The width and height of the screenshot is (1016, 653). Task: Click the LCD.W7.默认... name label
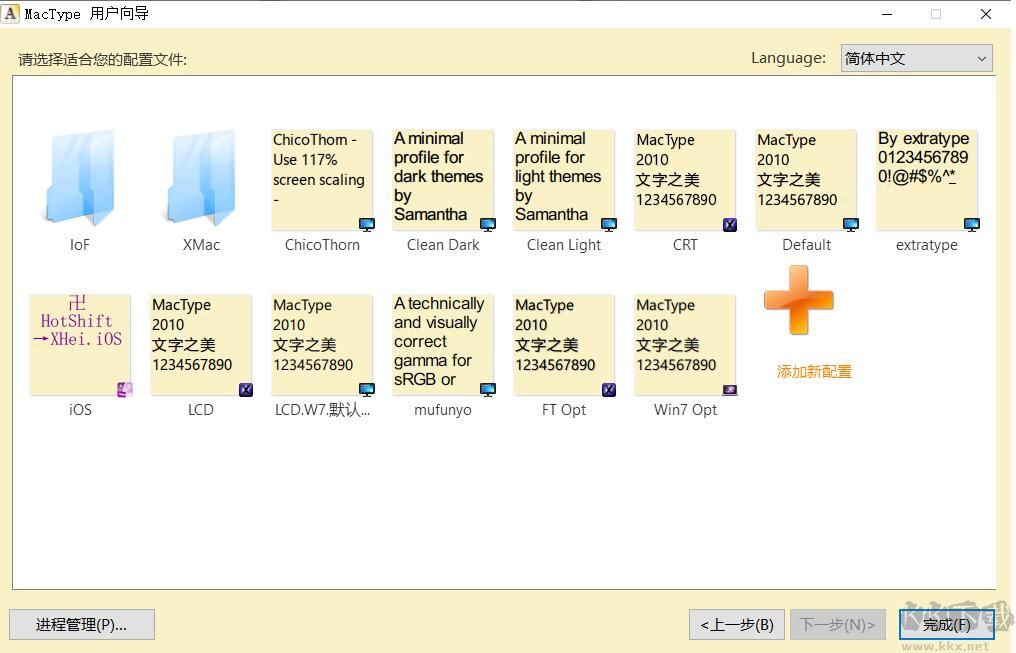coord(322,409)
